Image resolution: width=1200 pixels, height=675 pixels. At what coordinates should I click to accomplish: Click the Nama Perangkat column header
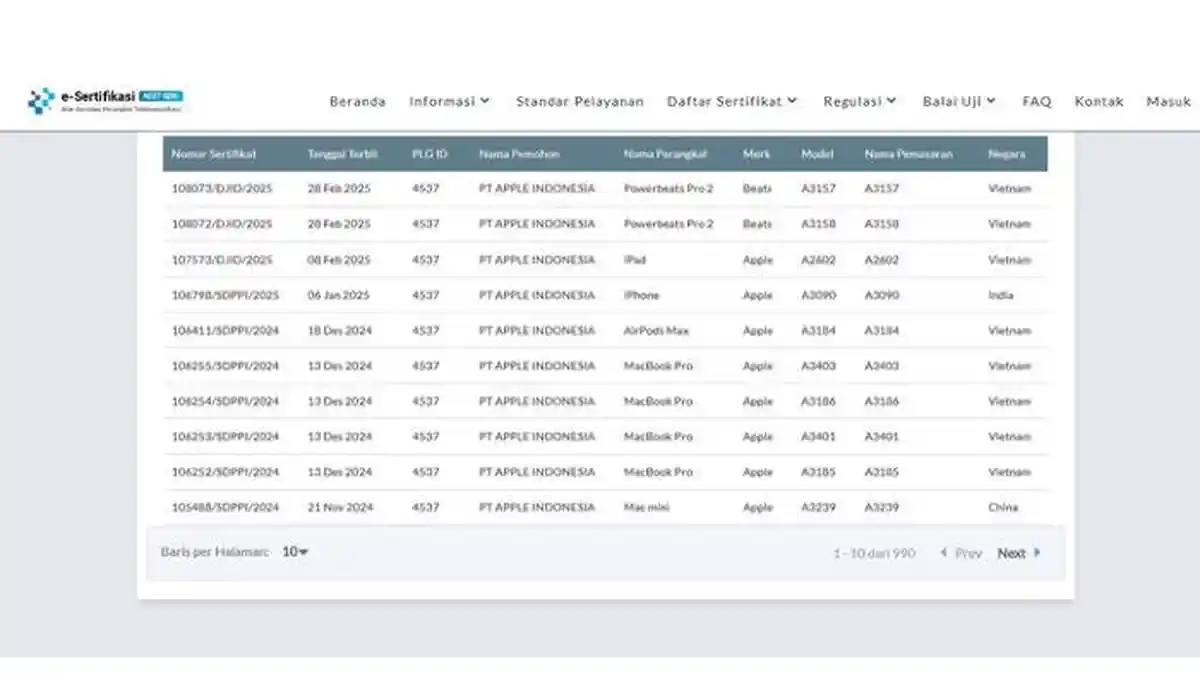(665, 154)
